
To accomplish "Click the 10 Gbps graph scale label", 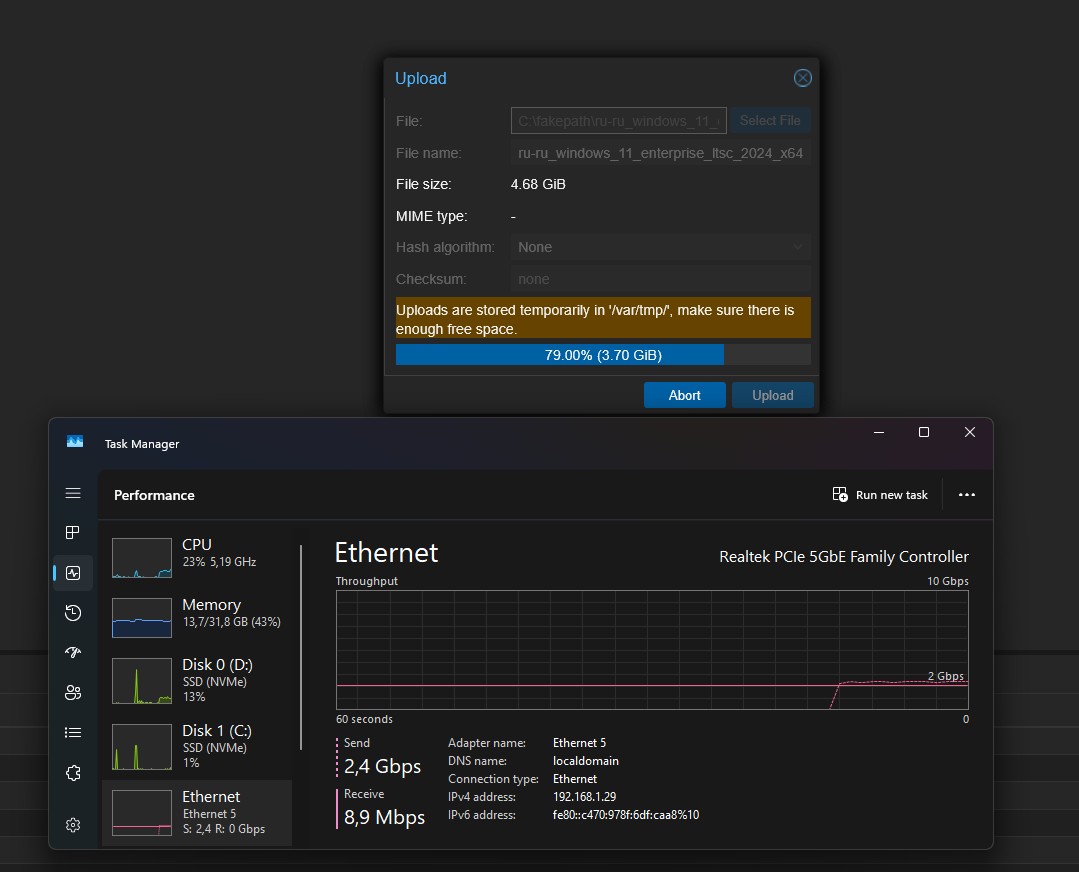I will pos(948,581).
